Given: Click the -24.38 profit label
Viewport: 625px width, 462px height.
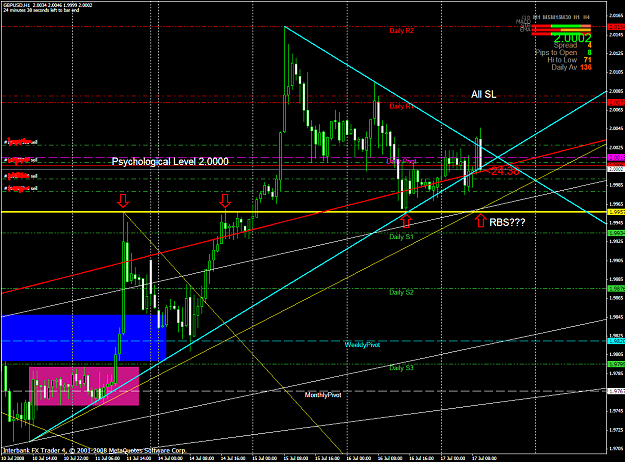Looking at the screenshot, I should coord(503,171).
